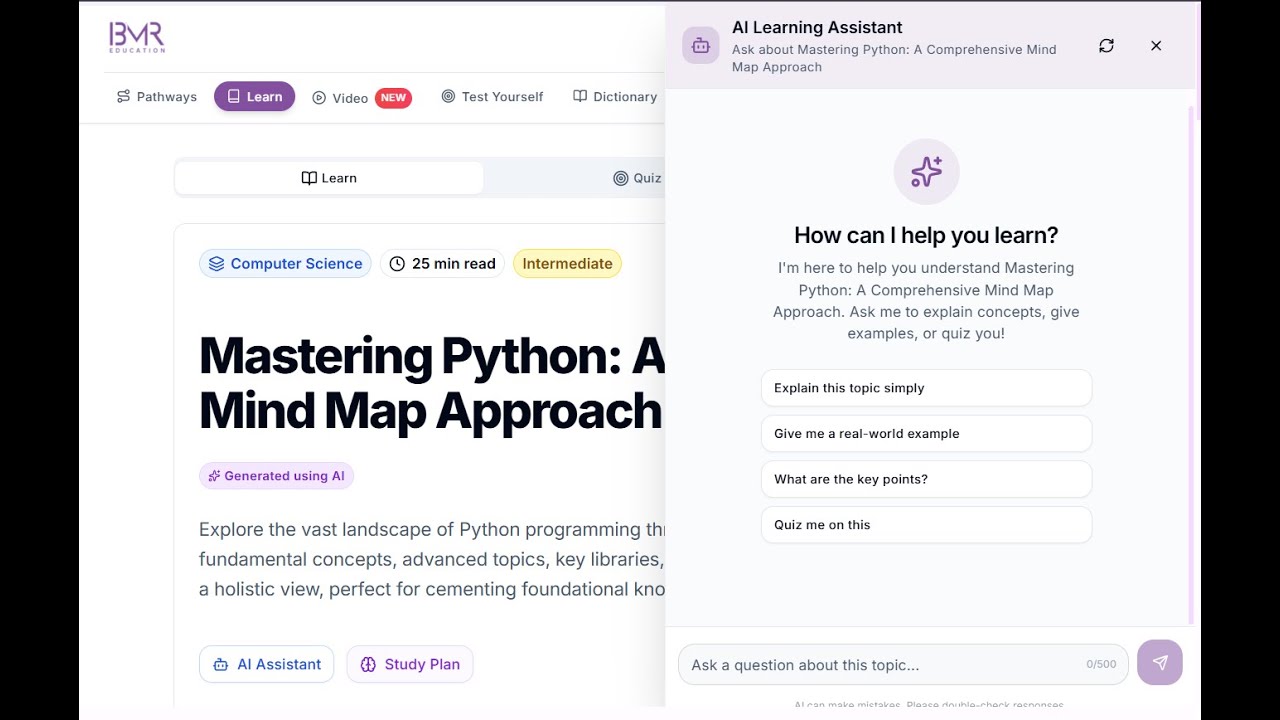Choose Give me a real-world example
The height and width of the screenshot is (720, 1280).
pos(926,434)
